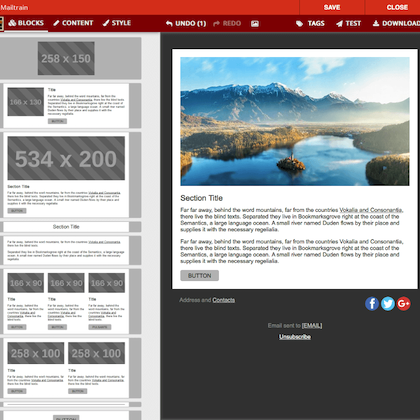
Task: Select the three-column 166 x 90 block
Action: (x=66, y=301)
